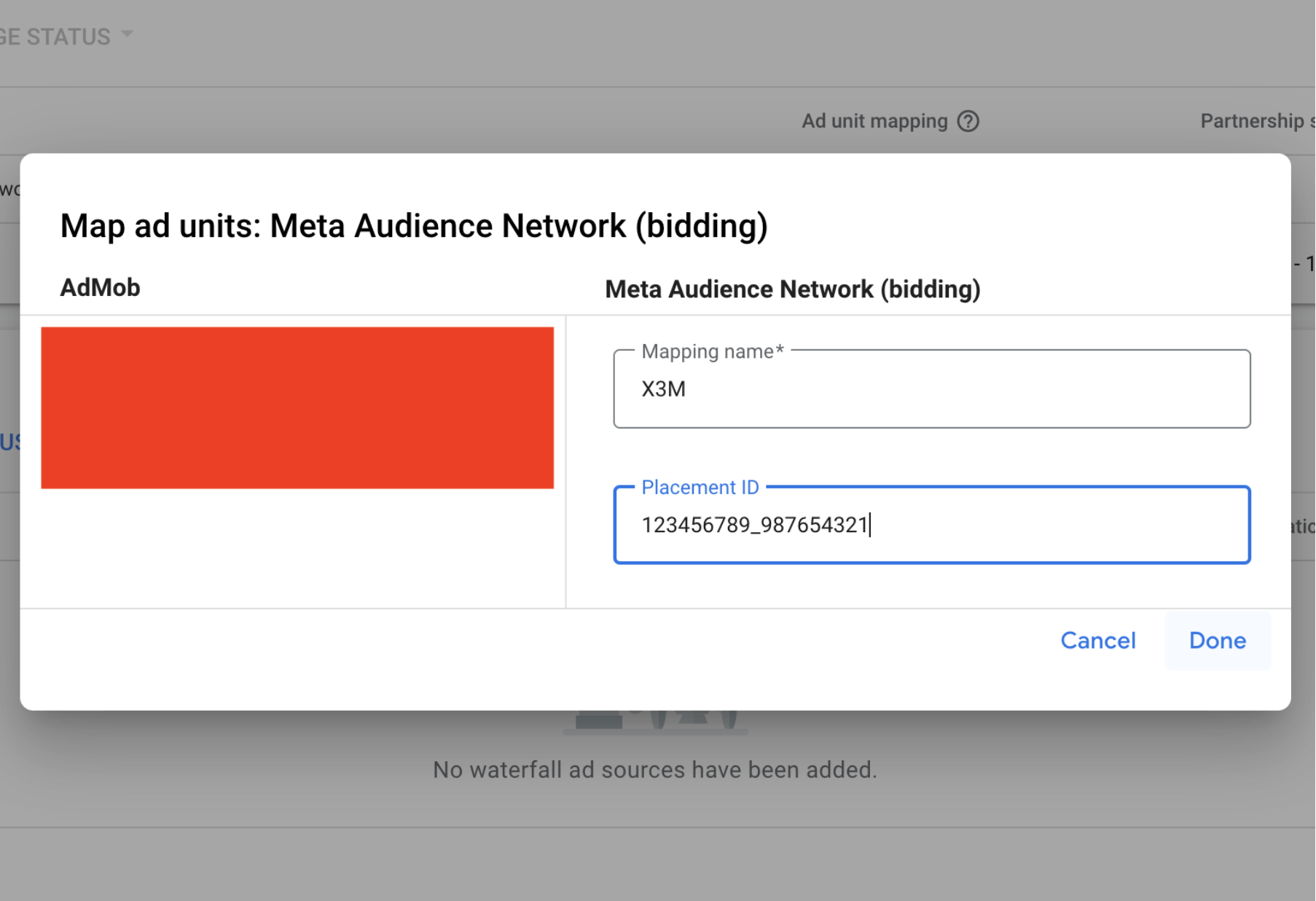Open the Ad unit mapping help icon
The image size is (1316, 901).
click(x=968, y=121)
